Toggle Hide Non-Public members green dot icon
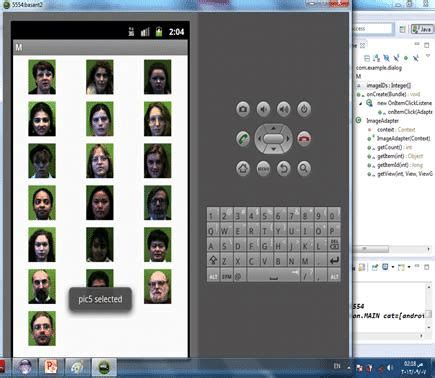Screen dimensions: 435x378 tap(406, 58)
